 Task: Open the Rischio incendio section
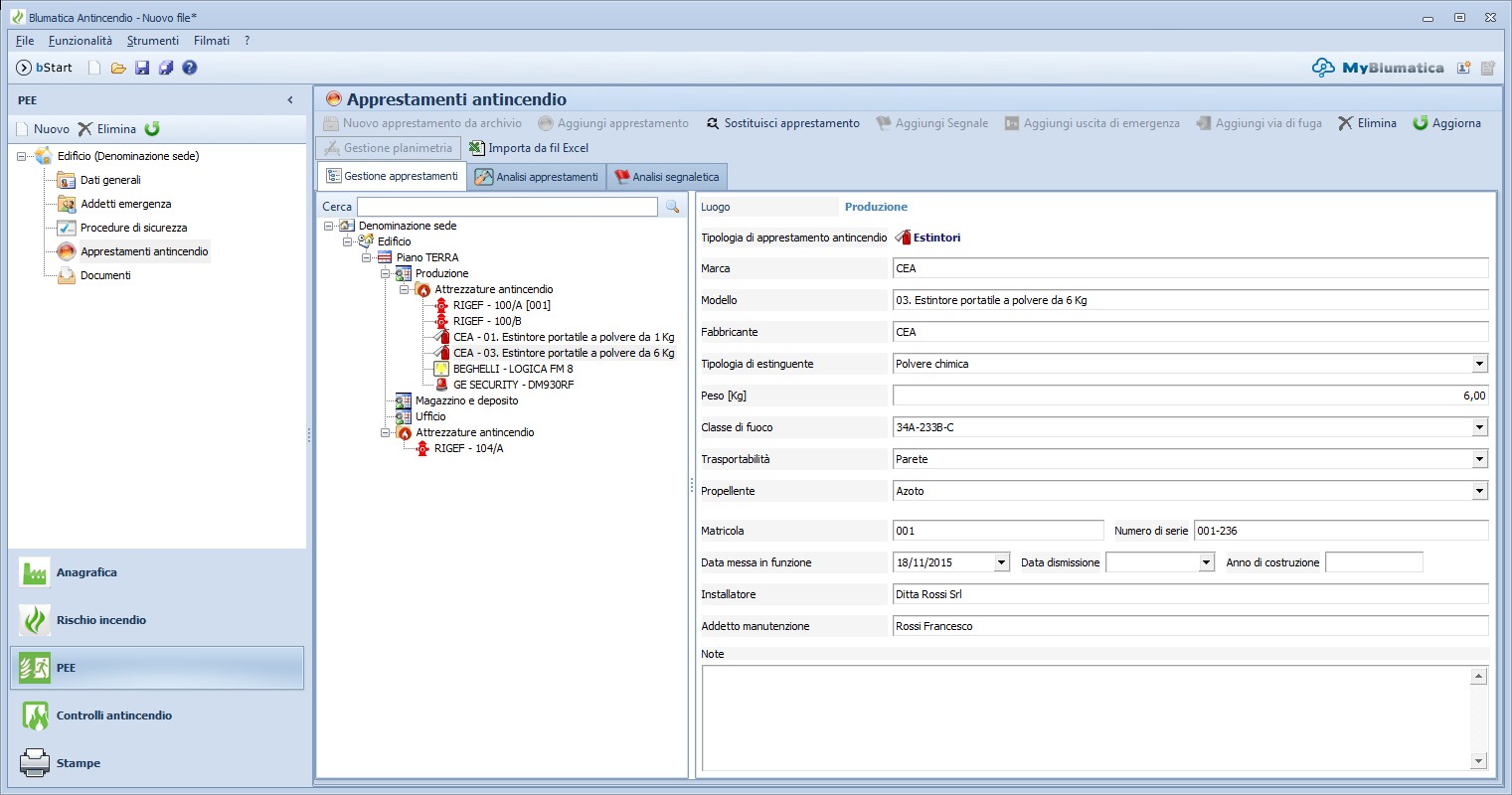157,620
